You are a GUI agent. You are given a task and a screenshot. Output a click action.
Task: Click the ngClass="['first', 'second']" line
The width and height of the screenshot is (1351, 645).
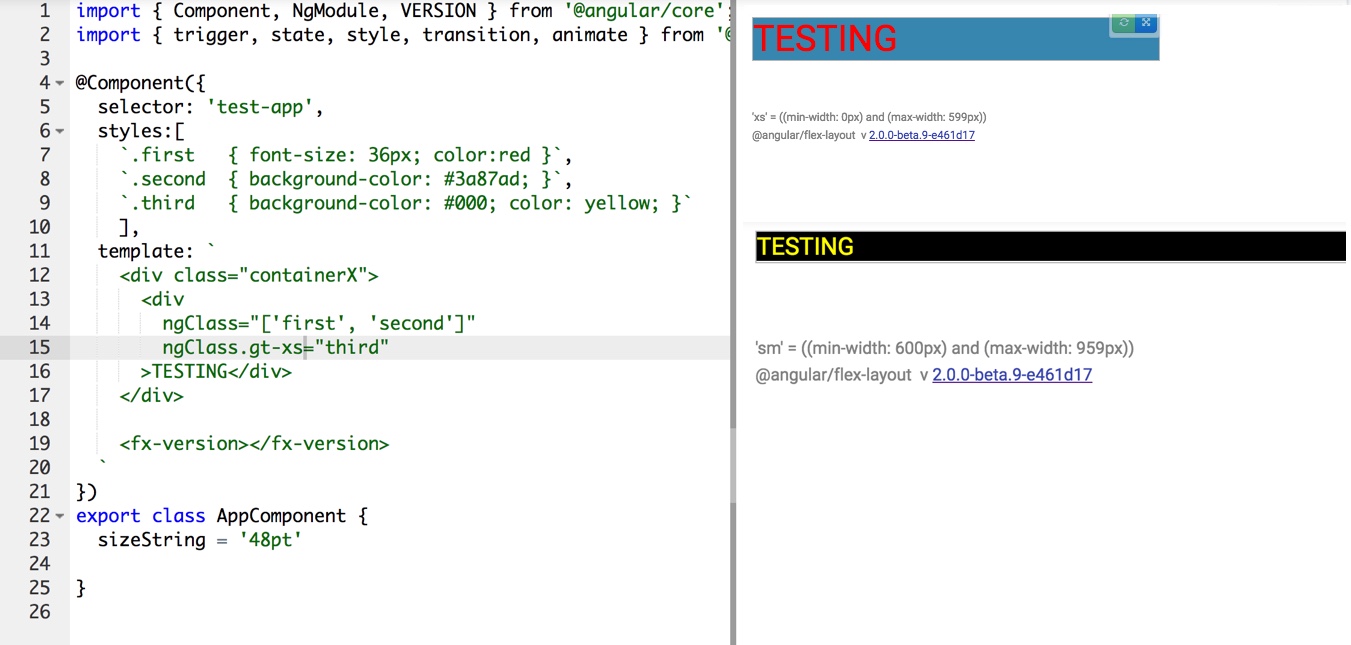point(318,323)
